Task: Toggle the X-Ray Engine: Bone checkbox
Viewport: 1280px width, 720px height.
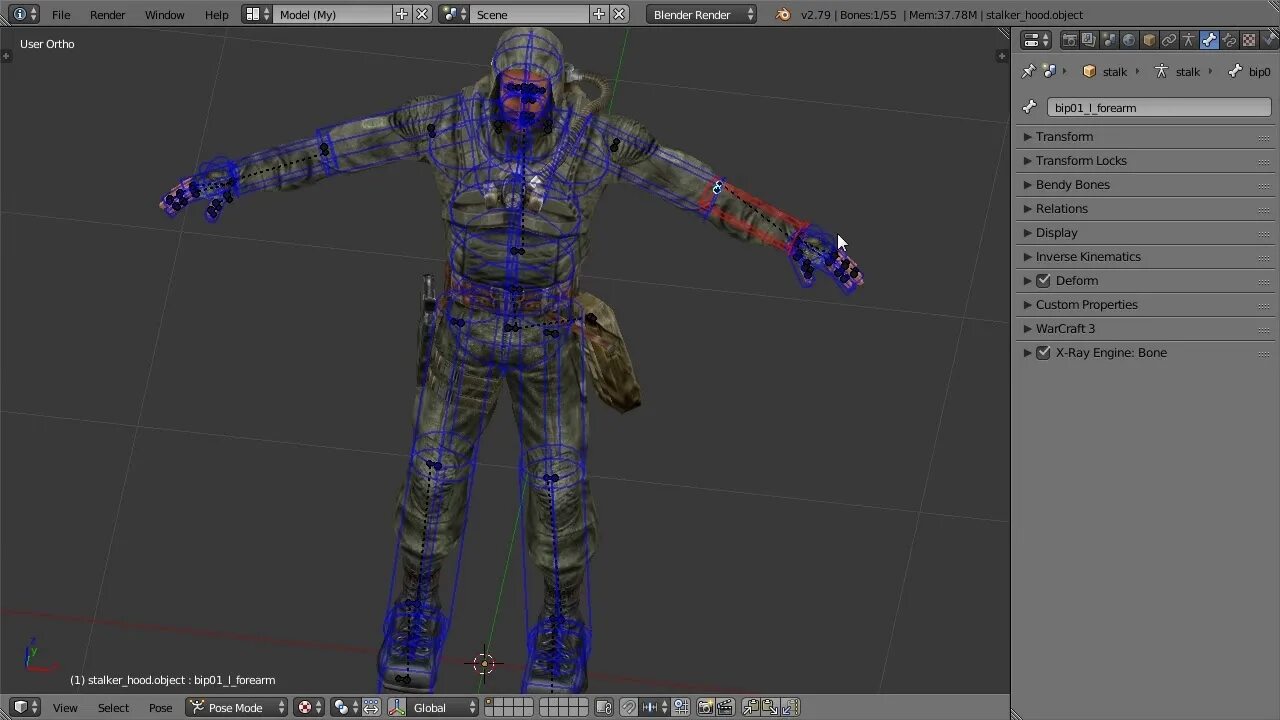Action: (x=1043, y=353)
